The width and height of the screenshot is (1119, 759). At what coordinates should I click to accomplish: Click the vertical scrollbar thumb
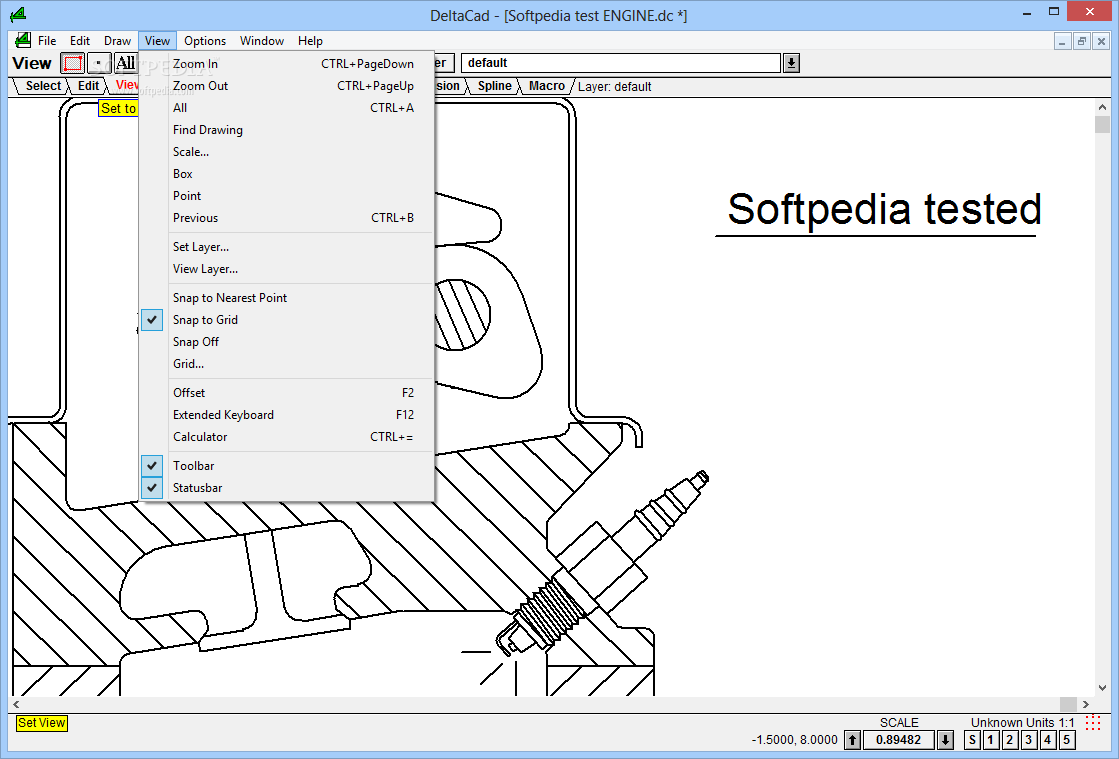1102,124
